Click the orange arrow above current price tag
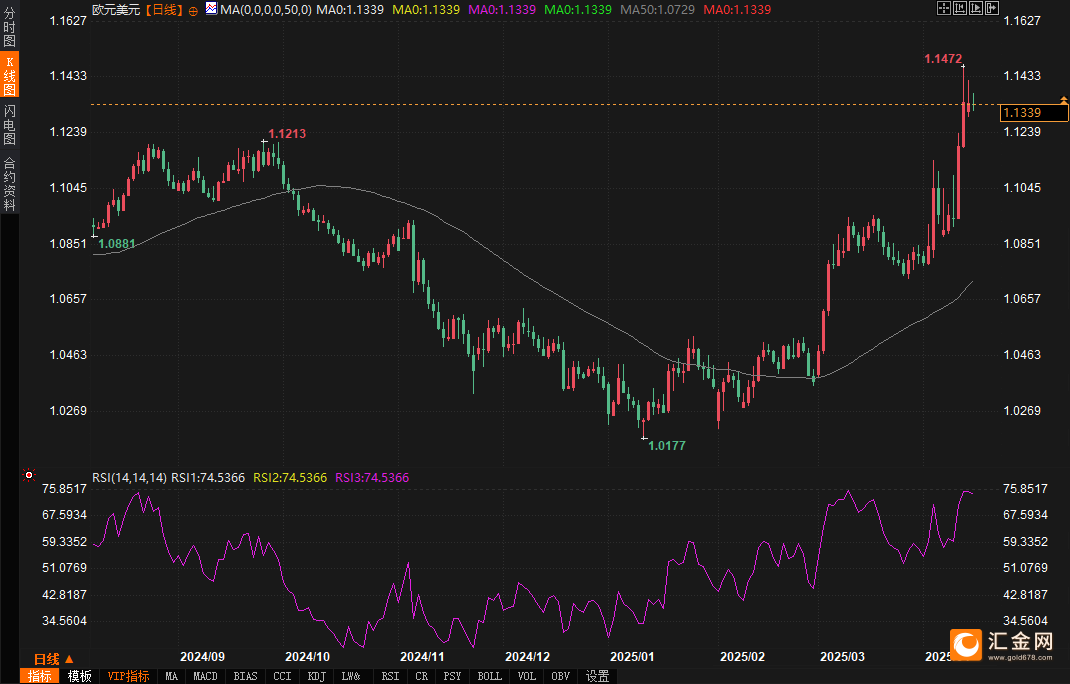This screenshot has width=1070, height=684. coord(1063,100)
